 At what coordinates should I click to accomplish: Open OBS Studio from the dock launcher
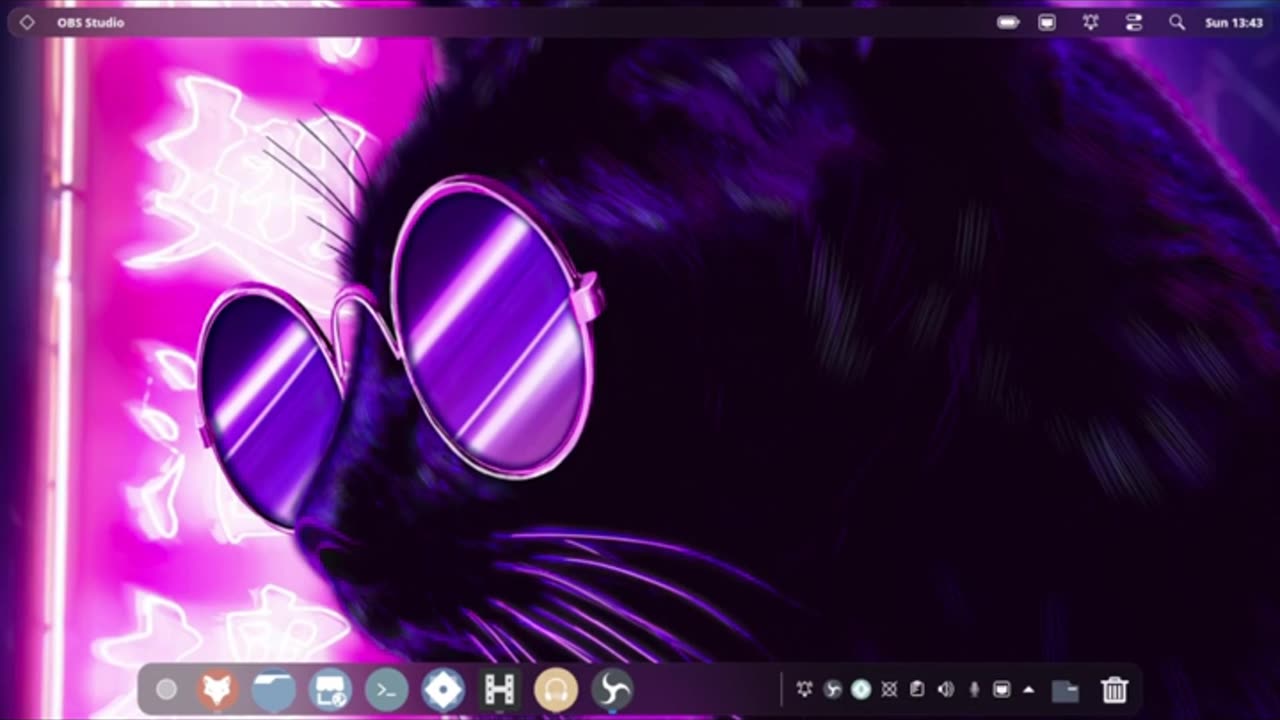tap(612, 689)
